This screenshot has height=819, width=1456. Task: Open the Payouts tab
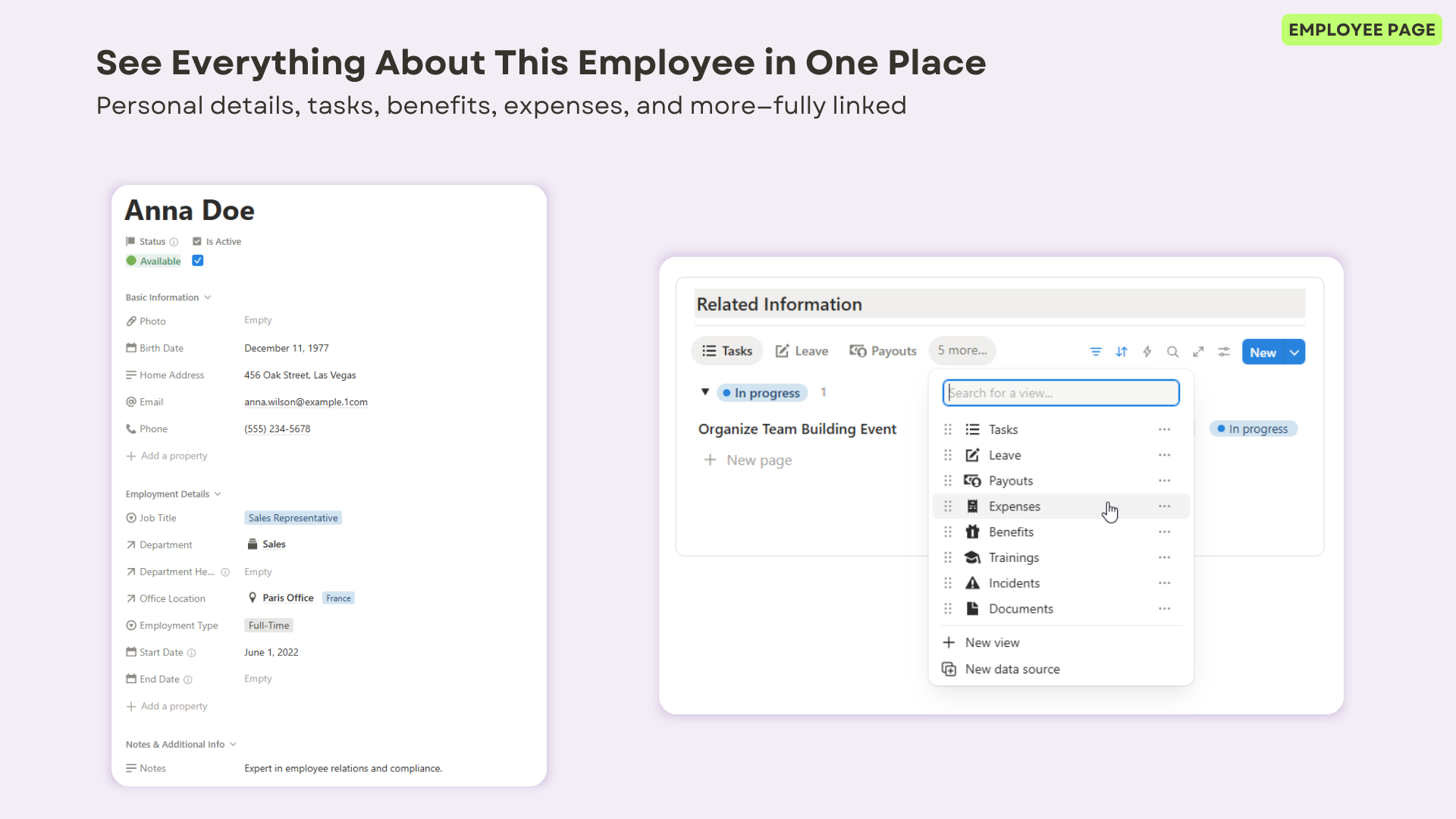coord(883,351)
